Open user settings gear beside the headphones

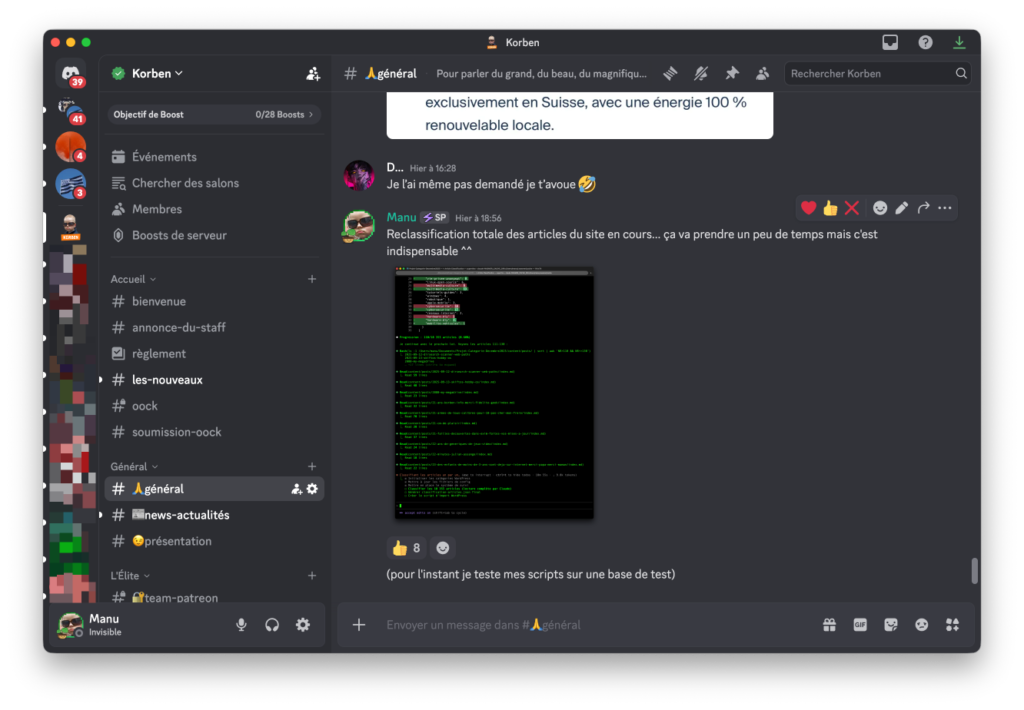[x=303, y=625]
